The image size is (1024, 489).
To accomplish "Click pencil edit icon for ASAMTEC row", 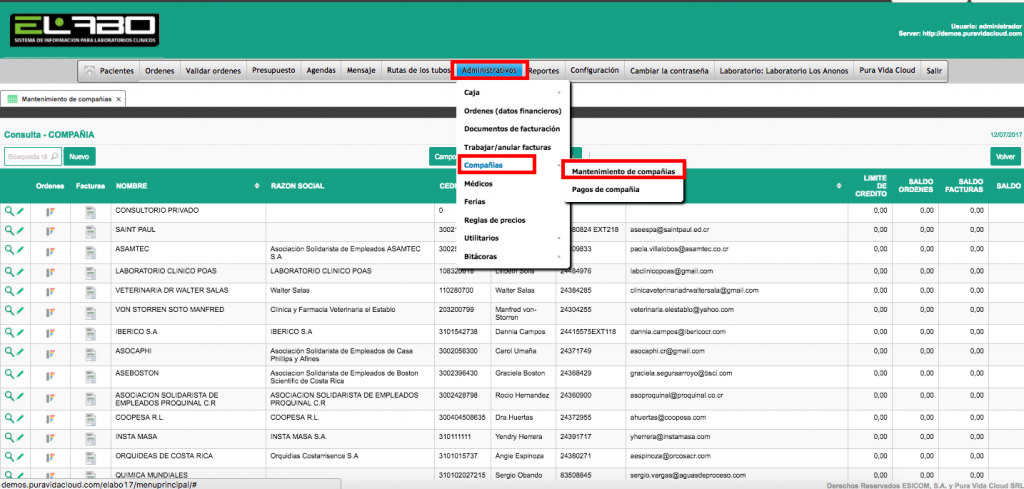I will pyautogui.click(x=20, y=250).
